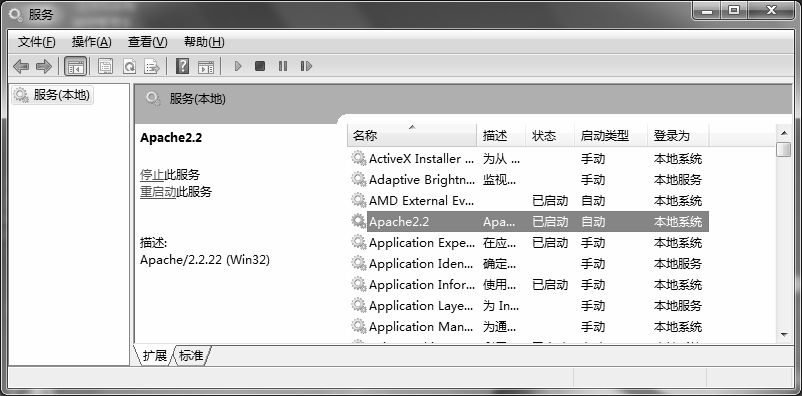Click the 停止 link to stop service
The height and width of the screenshot is (396, 802).
pyautogui.click(x=152, y=175)
